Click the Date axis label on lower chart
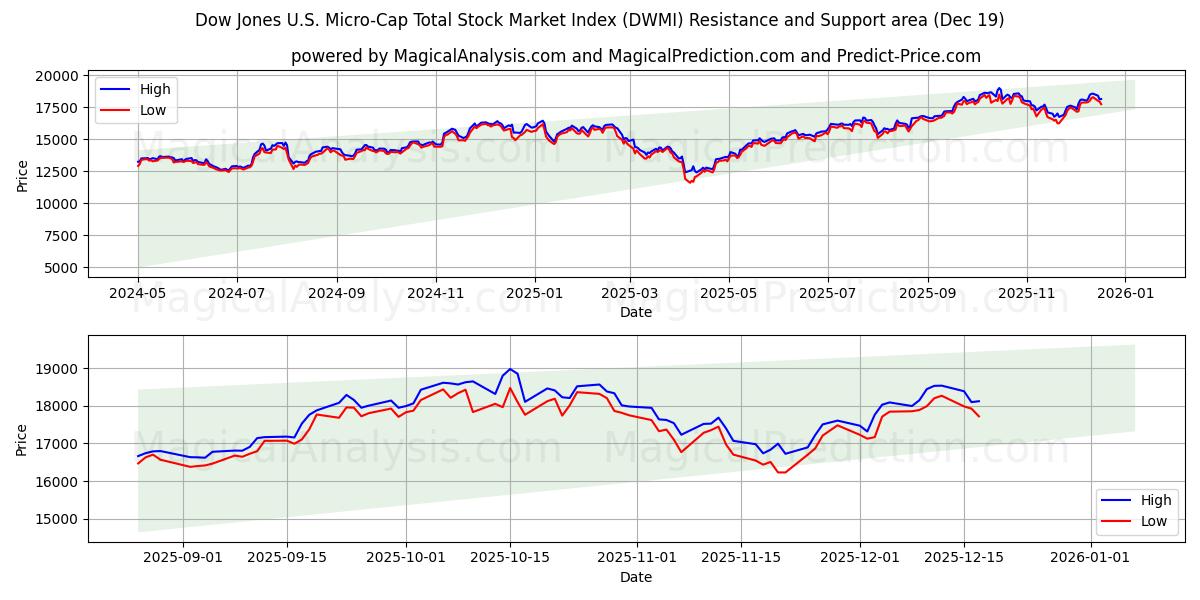 pyautogui.click(x=637, y=576)
